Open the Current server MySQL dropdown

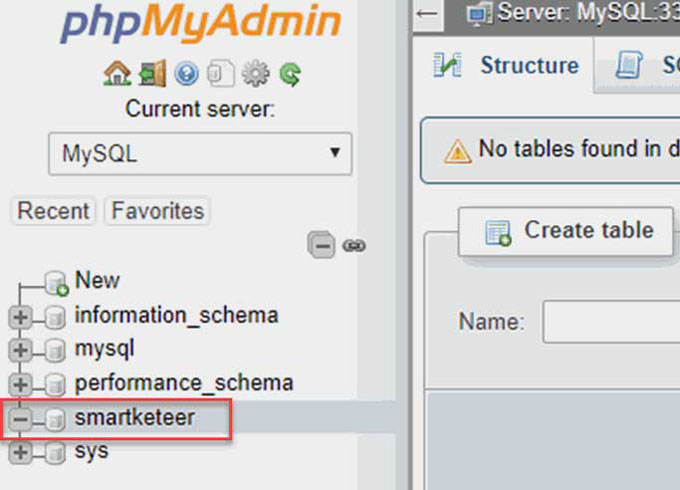coord(200,154)
